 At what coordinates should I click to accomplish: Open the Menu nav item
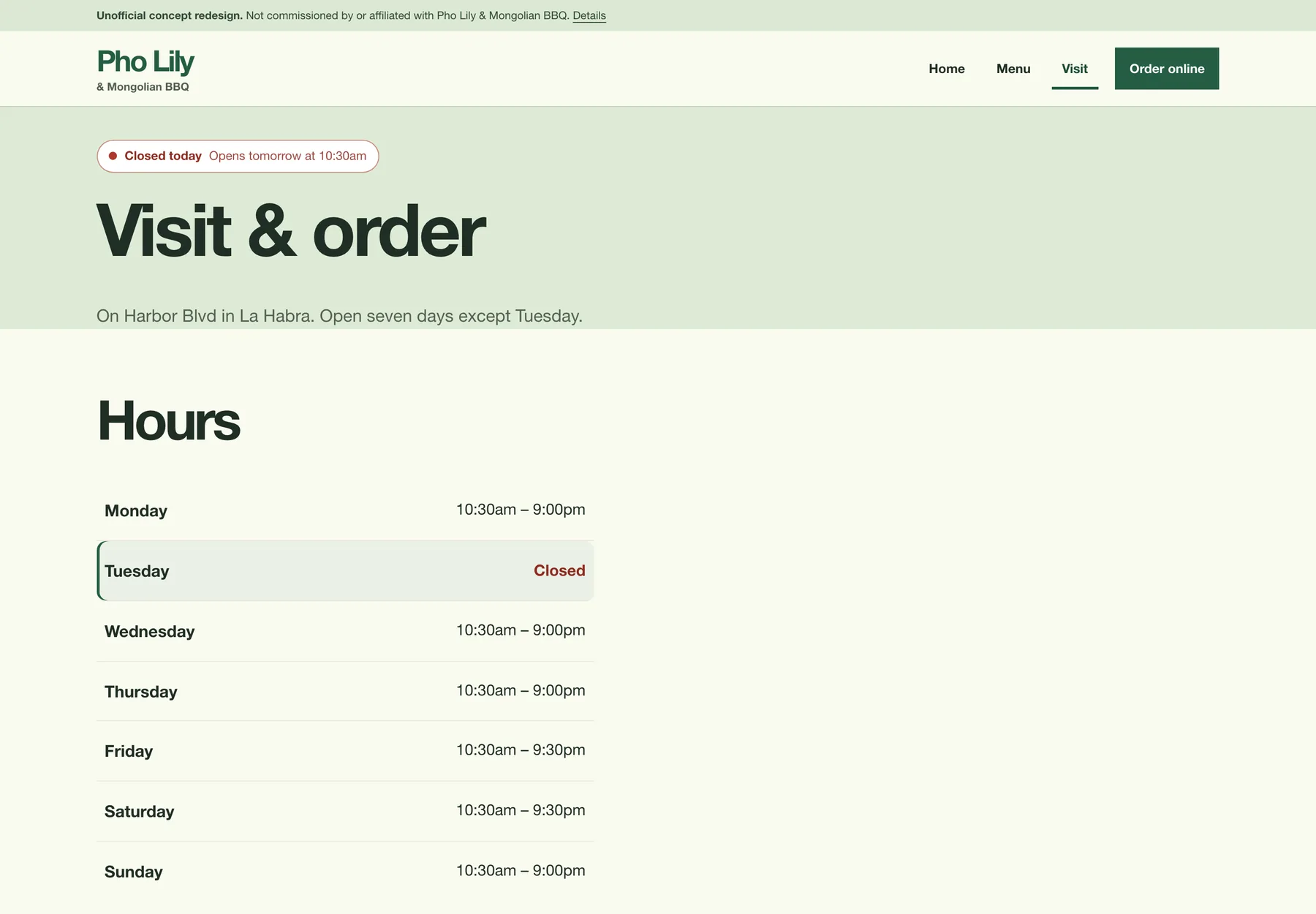click(1013, 69)
